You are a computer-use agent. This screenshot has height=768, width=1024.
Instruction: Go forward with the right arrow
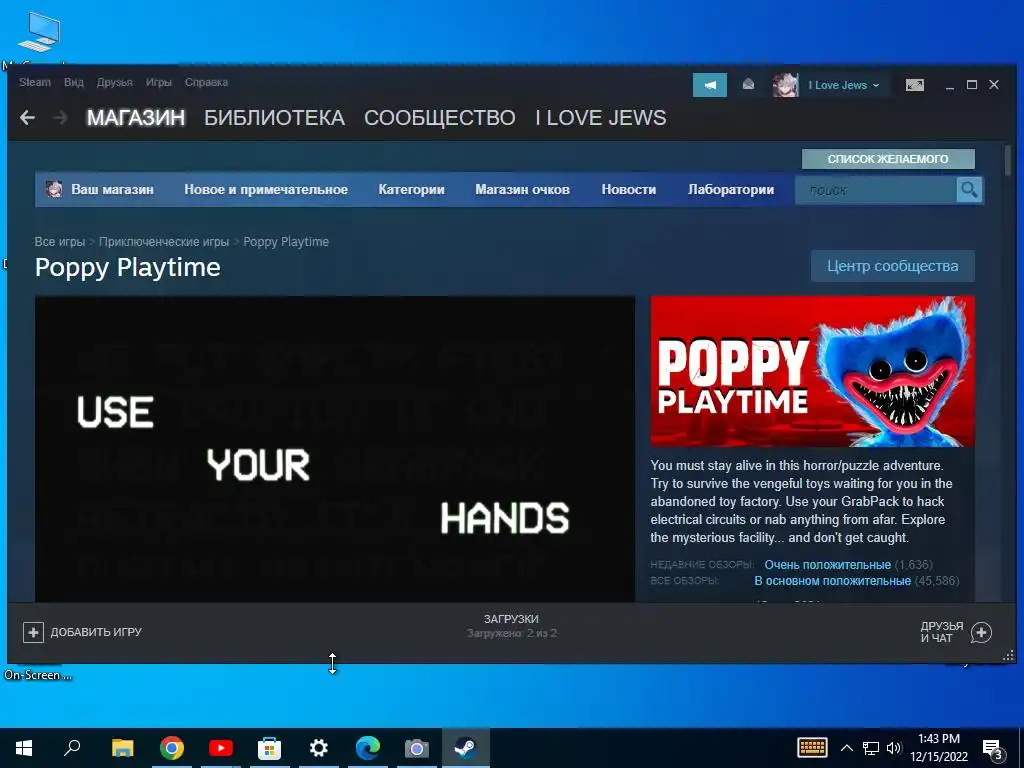point(60,118)
